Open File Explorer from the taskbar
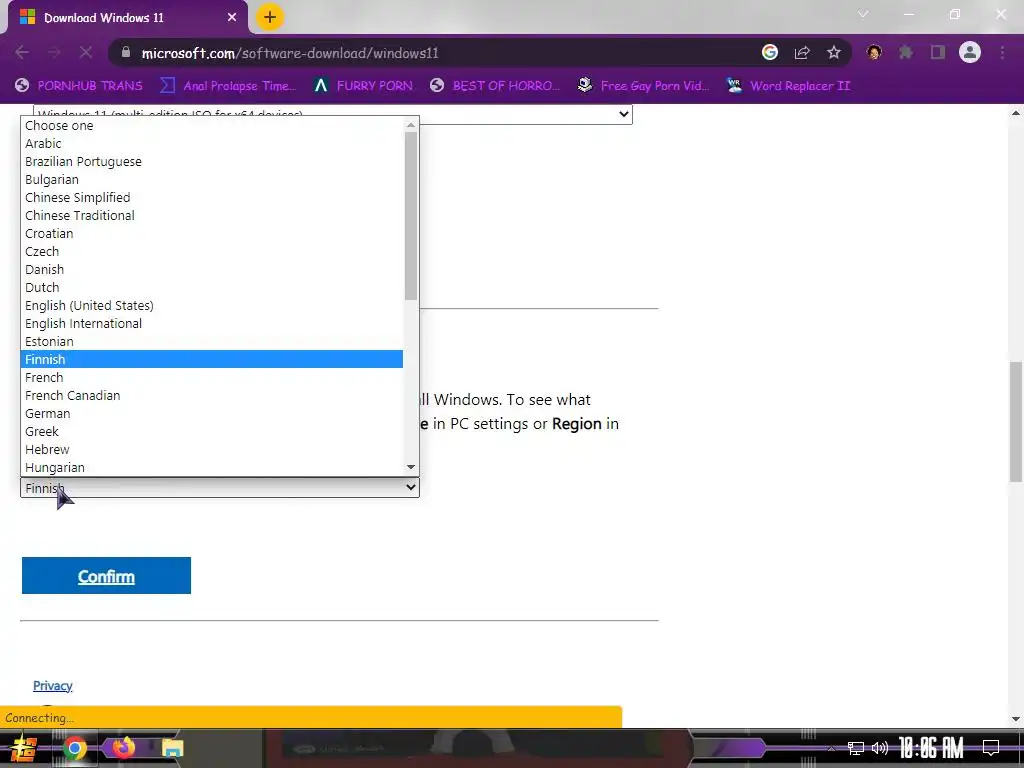Image resolution: width=1024 pixels, height=768 pixels. pyautogui.click(x=172, y=748)
